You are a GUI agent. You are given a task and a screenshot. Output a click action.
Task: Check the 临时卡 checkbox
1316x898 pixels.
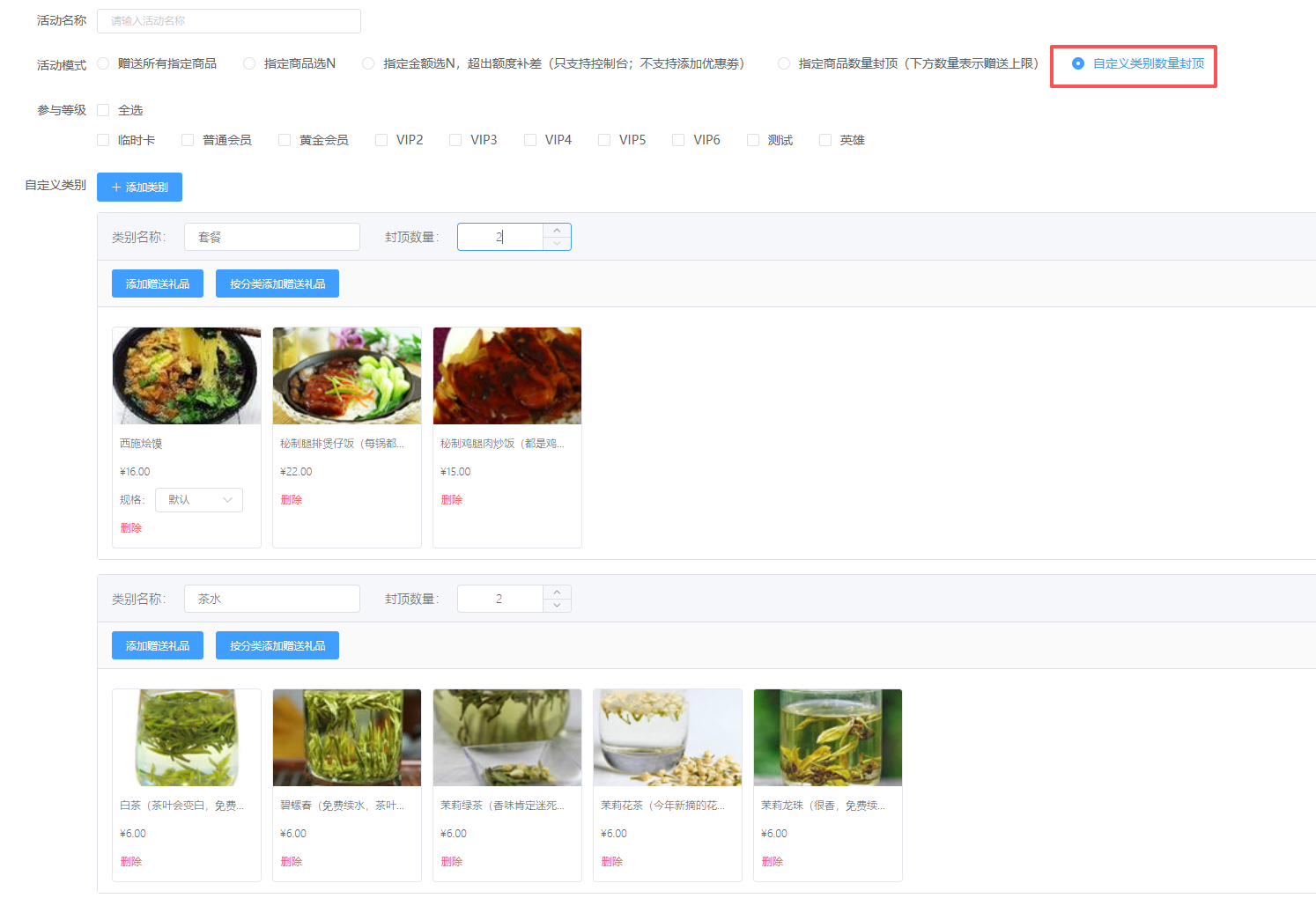(x=103, y=140)
